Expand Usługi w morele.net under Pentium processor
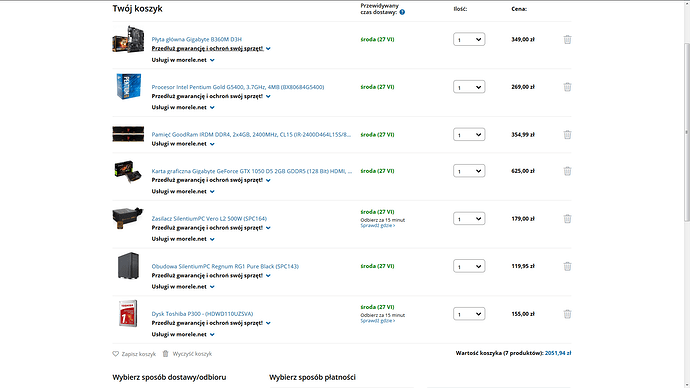The height and width of the screenshot is (388, 690). pyautogui.click(x=183, y=107)
